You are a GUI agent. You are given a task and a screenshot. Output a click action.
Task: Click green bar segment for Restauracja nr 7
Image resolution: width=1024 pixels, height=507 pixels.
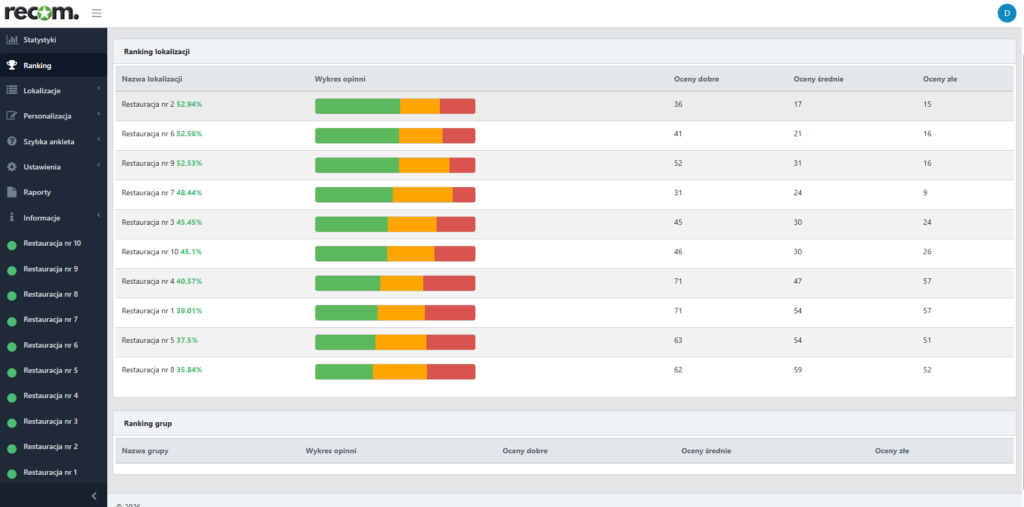(353, 195)
